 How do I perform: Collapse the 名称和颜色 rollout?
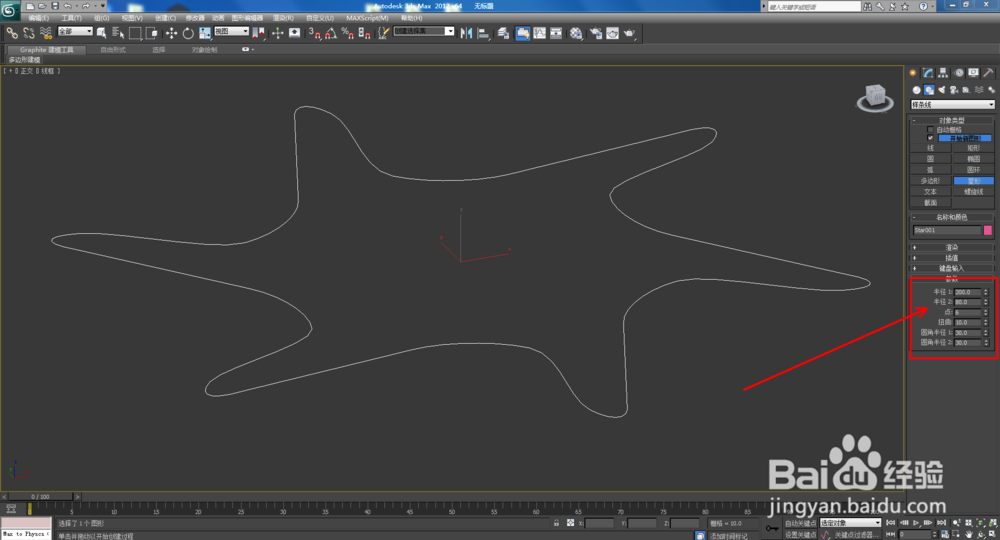point(952,217)
